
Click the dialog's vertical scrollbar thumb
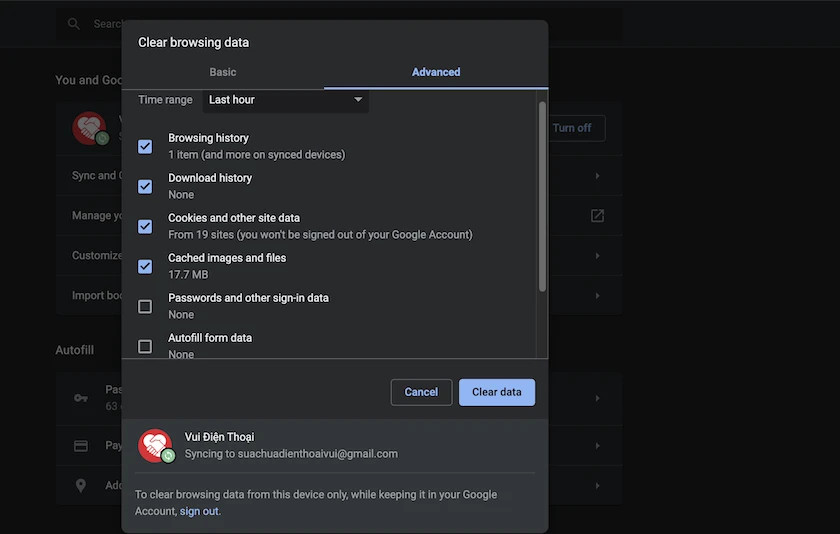tap(542, 197)
